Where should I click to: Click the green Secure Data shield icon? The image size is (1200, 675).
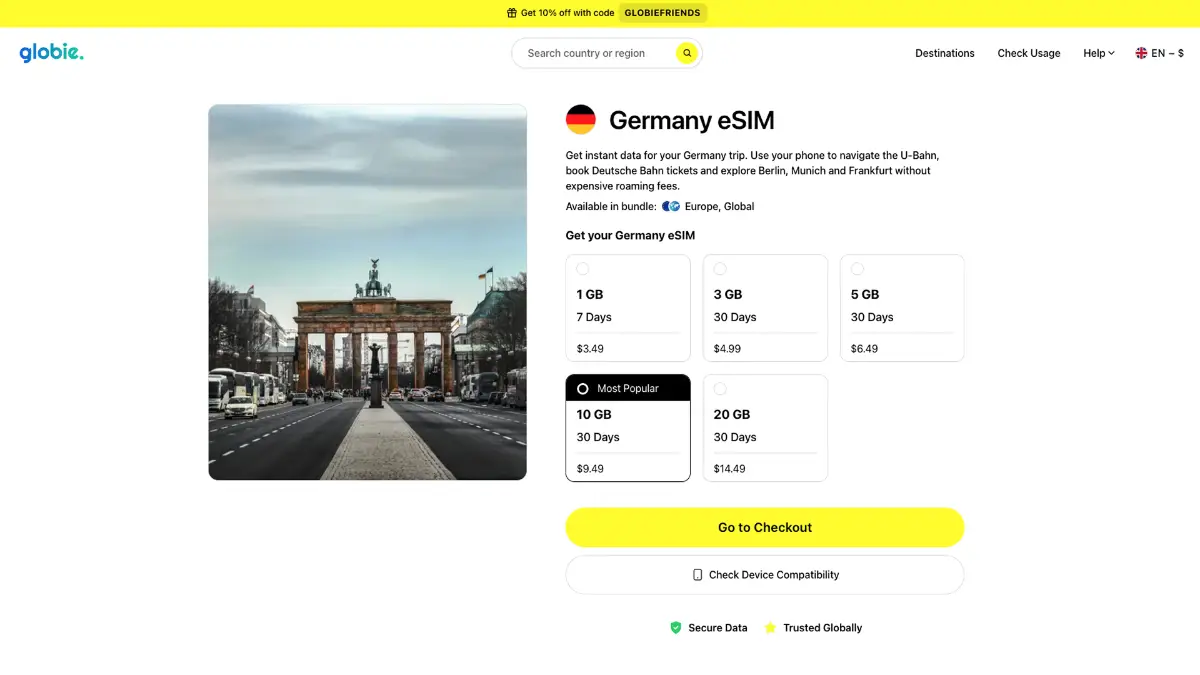click(676, 628)
